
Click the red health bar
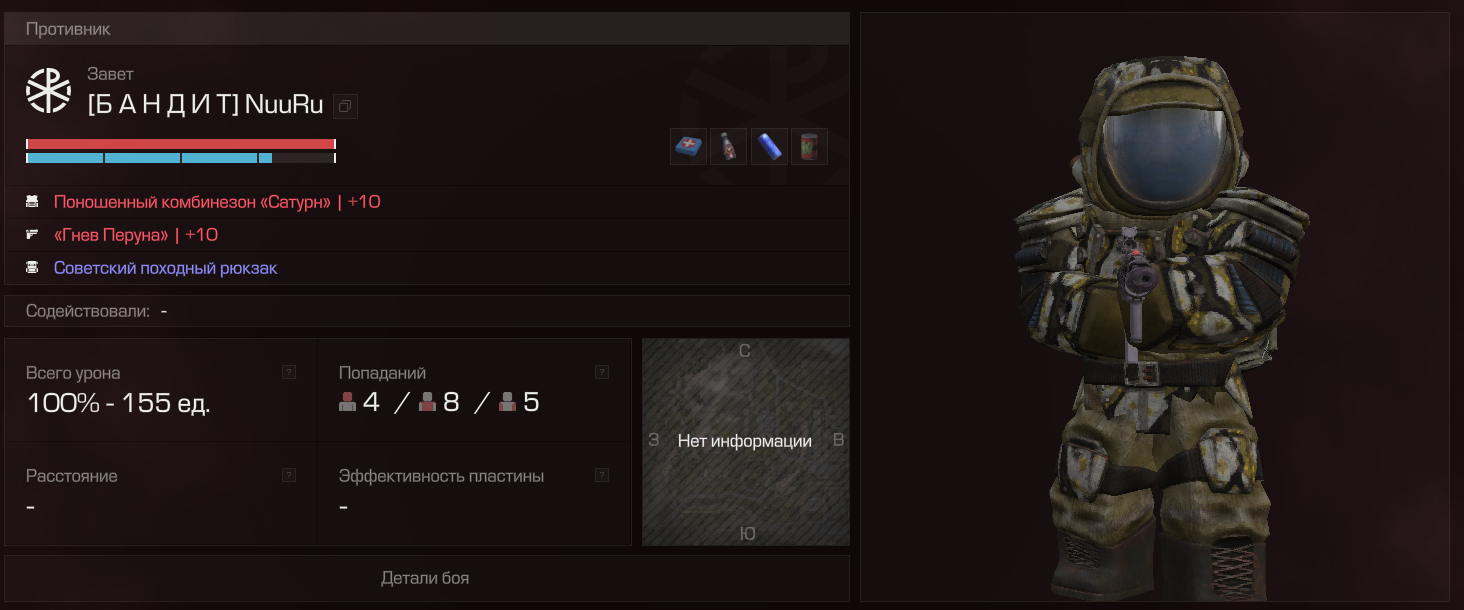pyautogui.click(x=180, y=144)
